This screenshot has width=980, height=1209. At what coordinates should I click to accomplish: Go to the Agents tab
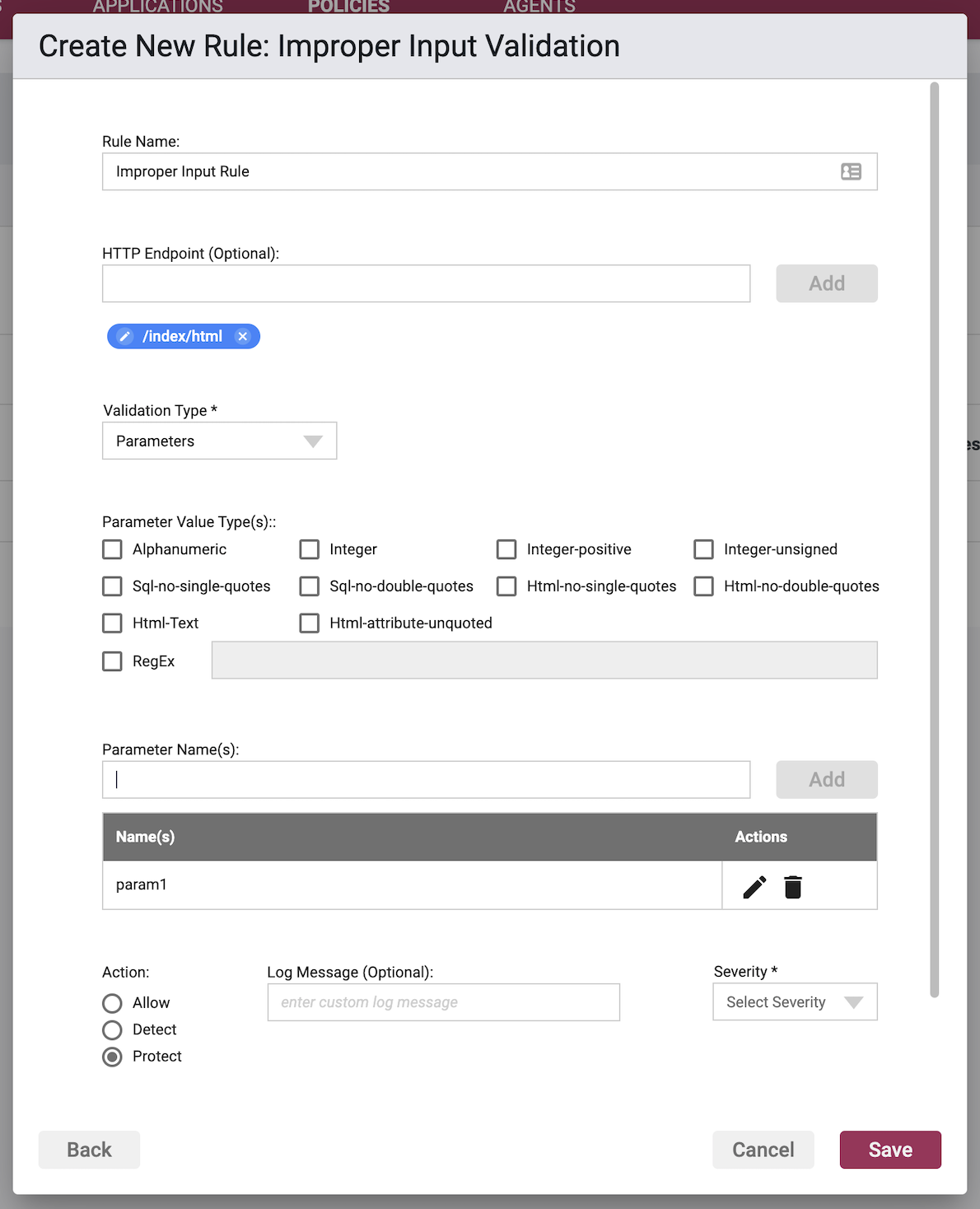[x=539, y=7]
